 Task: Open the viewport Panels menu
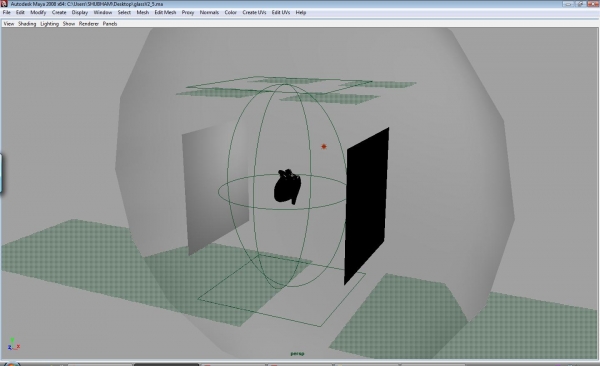point(110,24)
